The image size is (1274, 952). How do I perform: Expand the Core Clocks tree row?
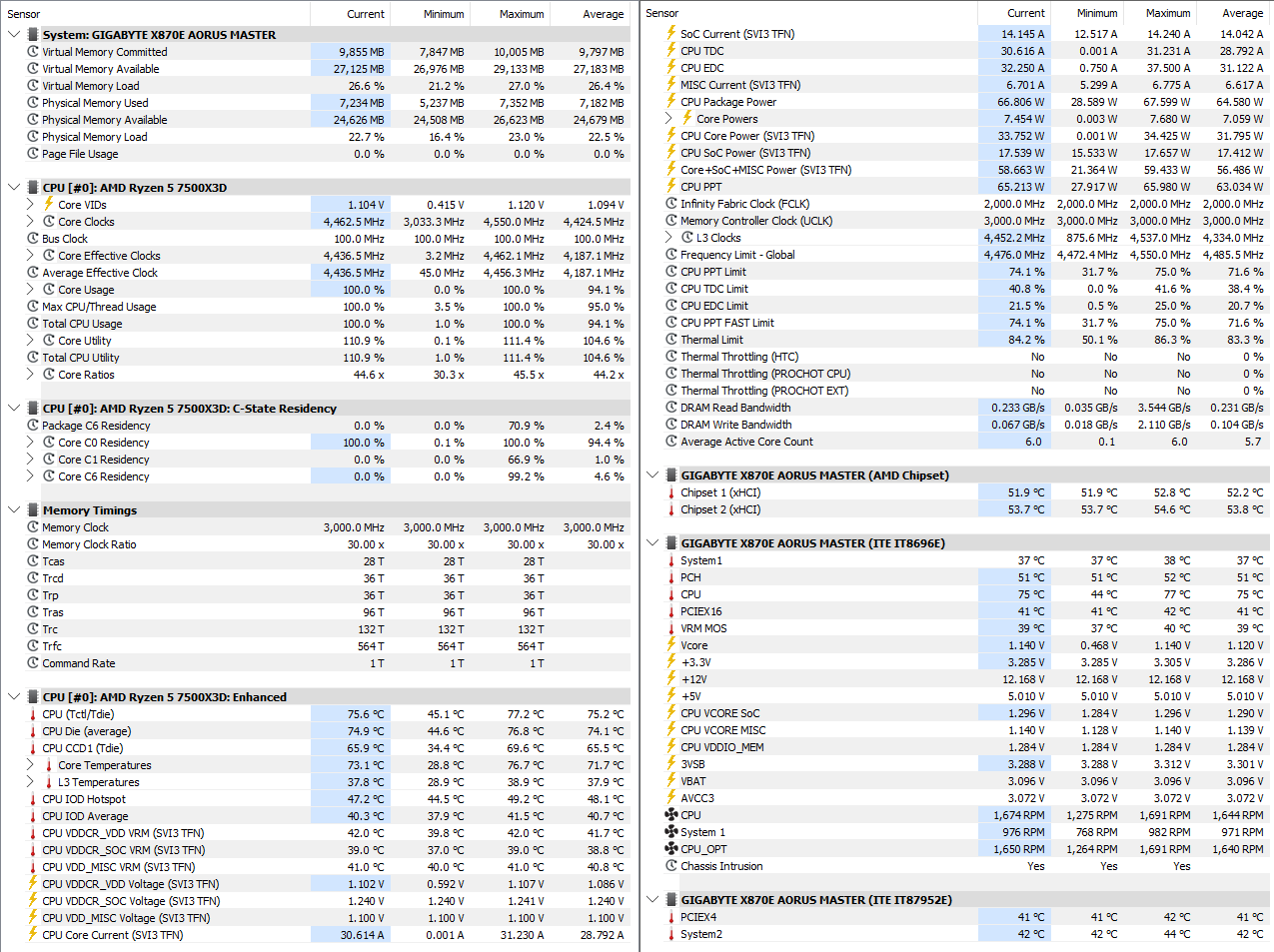(x=30, y=222)
